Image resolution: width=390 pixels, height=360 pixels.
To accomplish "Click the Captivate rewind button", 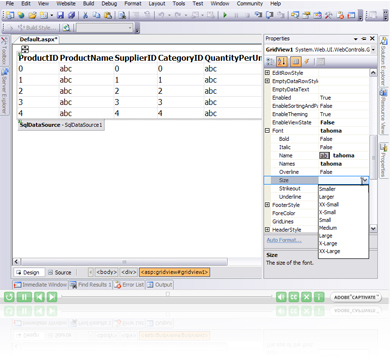I will (9, 296).
